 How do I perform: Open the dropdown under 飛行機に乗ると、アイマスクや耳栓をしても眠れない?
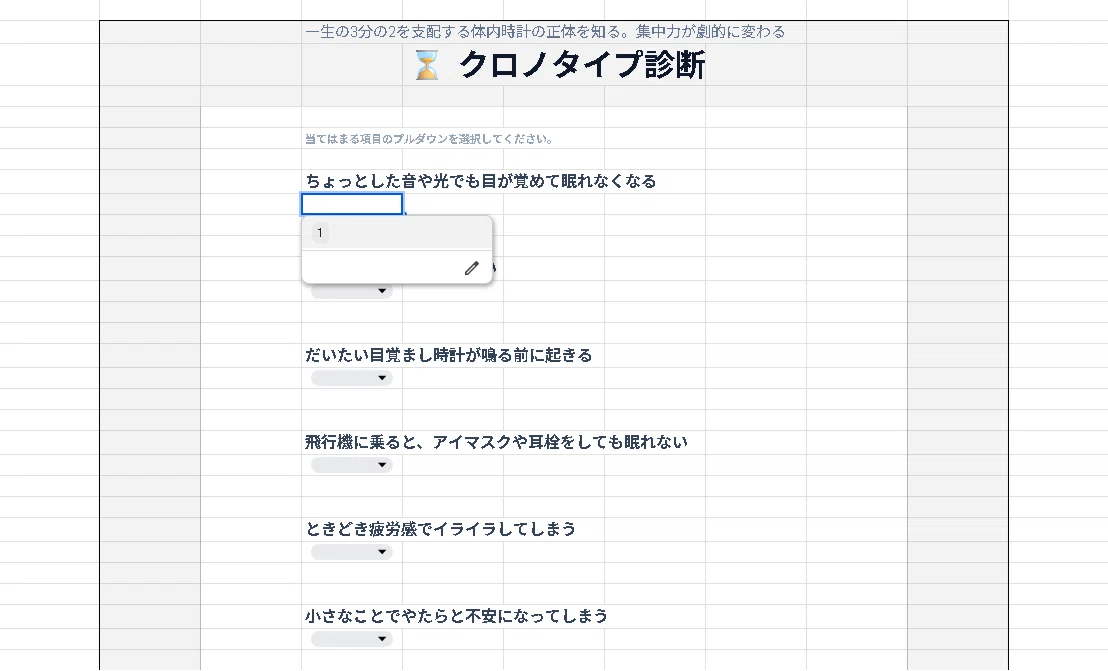coord(352,465)
